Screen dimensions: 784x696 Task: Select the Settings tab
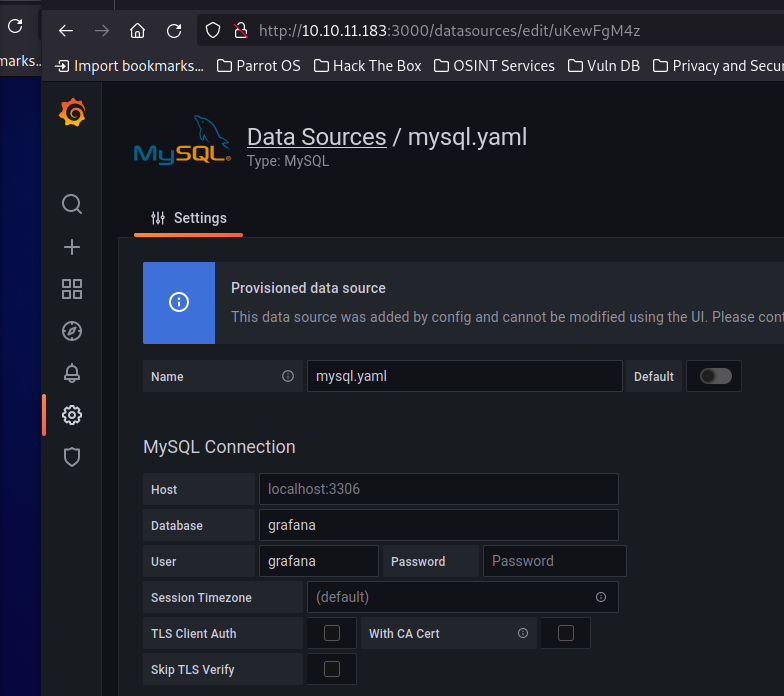(189, 218)
